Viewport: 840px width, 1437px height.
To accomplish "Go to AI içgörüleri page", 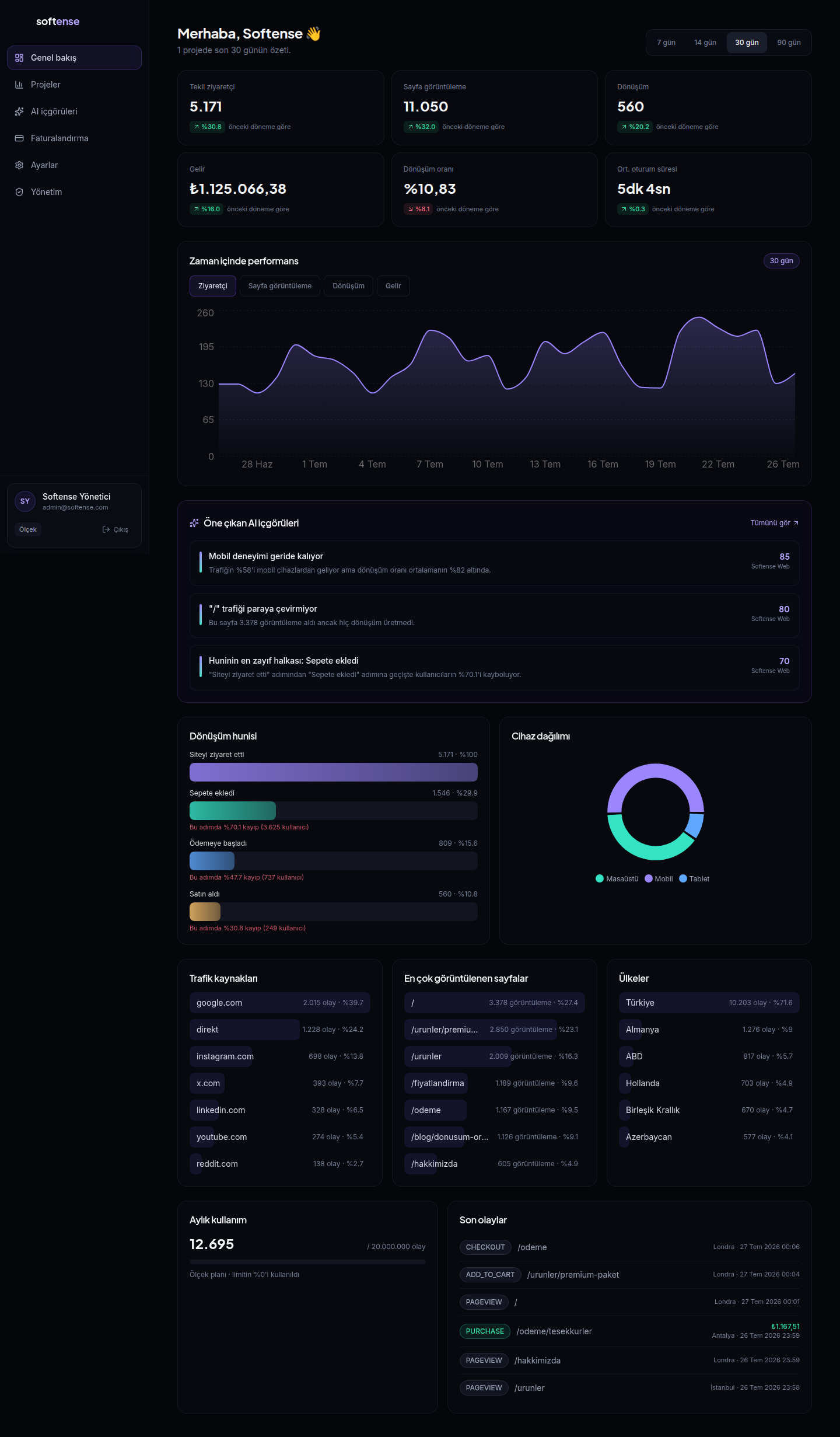I will point(74,111).
